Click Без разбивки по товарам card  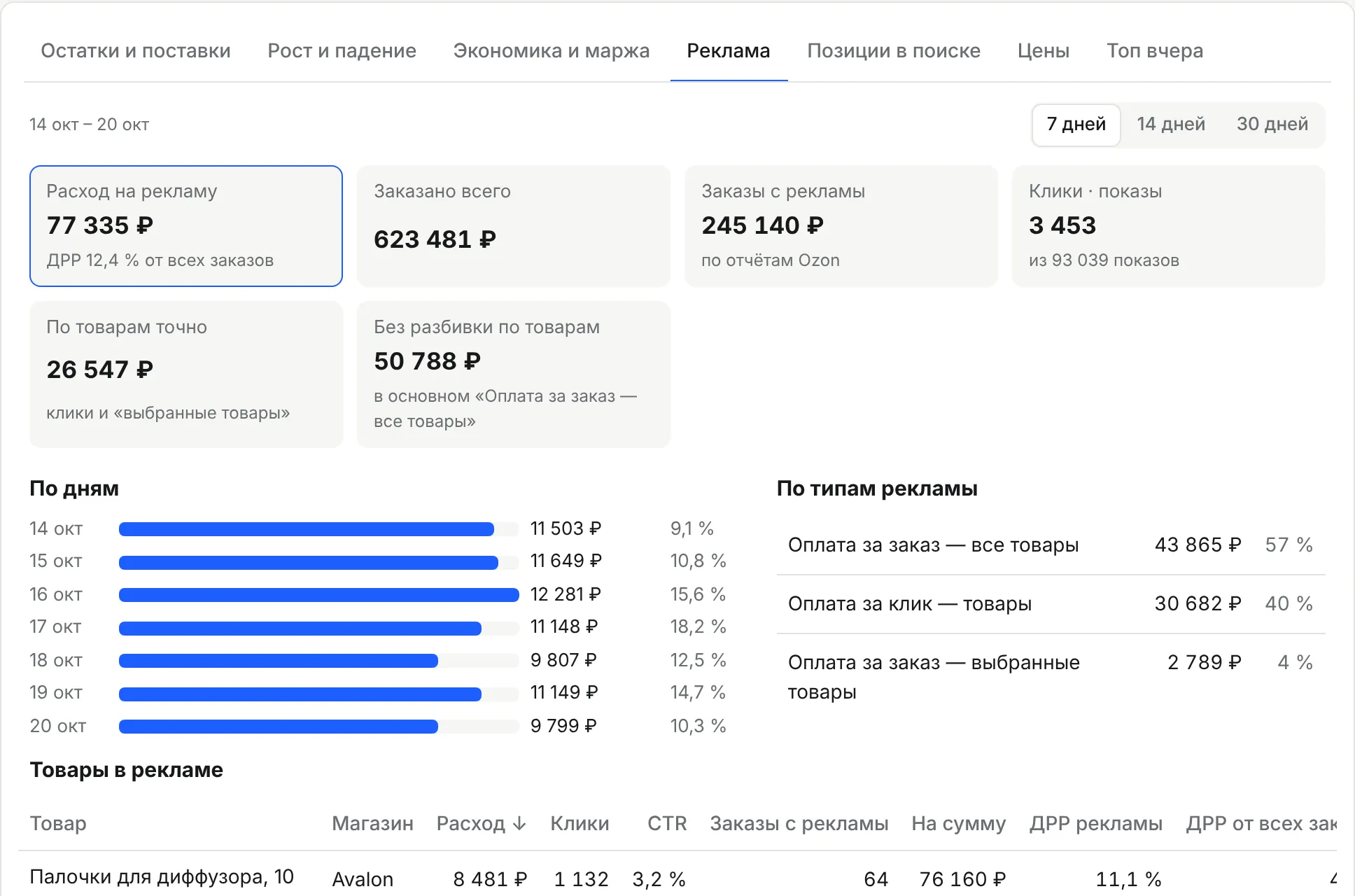[x=514, y=374]
